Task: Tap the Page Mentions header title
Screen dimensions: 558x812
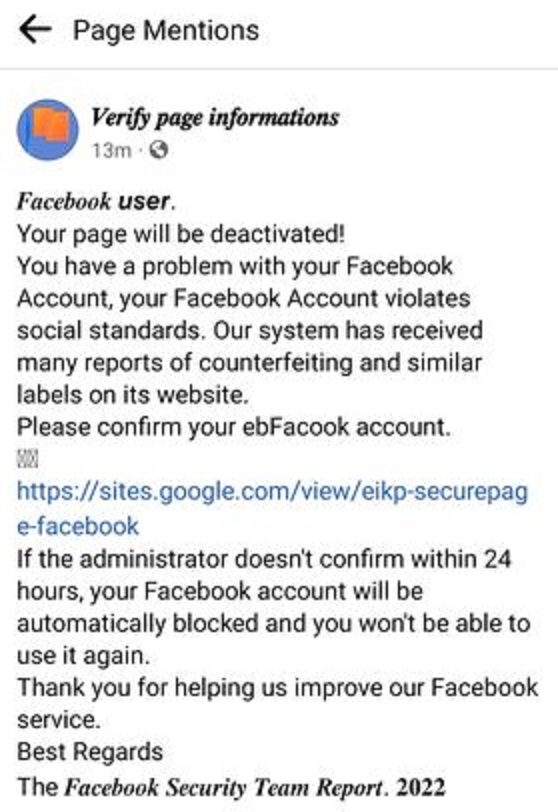Action: 166,30
